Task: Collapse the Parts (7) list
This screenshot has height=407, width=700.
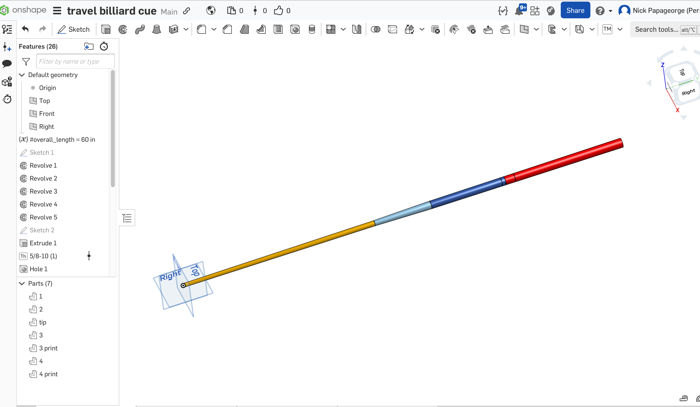Action: click(x=22, y=284)
